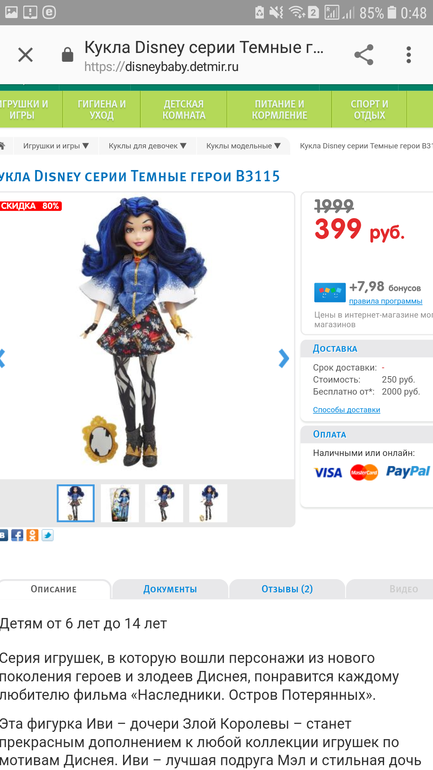433x770 pixels.
Task: Open the Детская комната menu
Action: [x=184, y=110]
